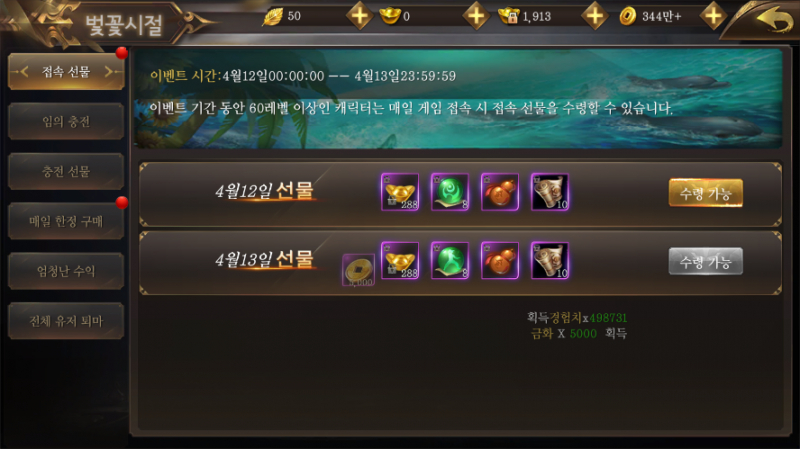This screenshot has height=449, width=800.
Task: Tap the gold ingot reward in April 12 gift
Action: (x=400, y=192)
